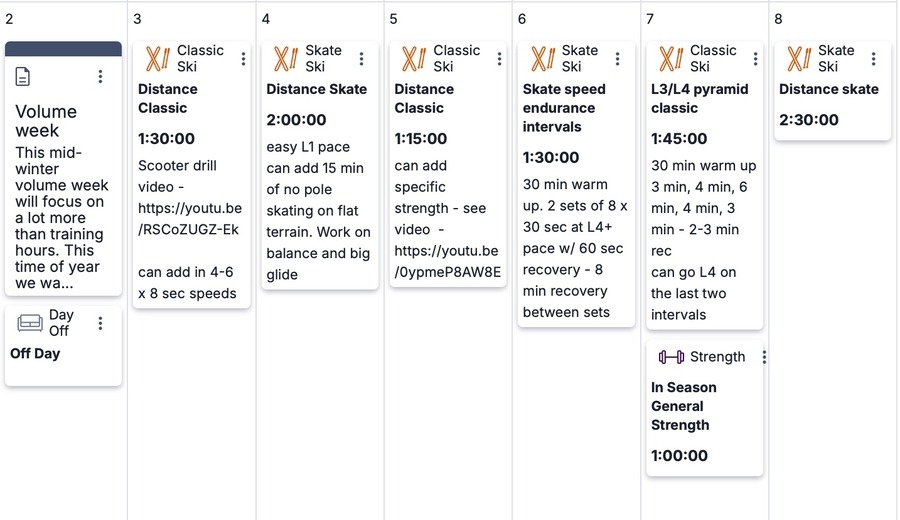The image size is (900, 520).
Task: Click the skate ski icon on day 8 workout
Action: point(799,59)
